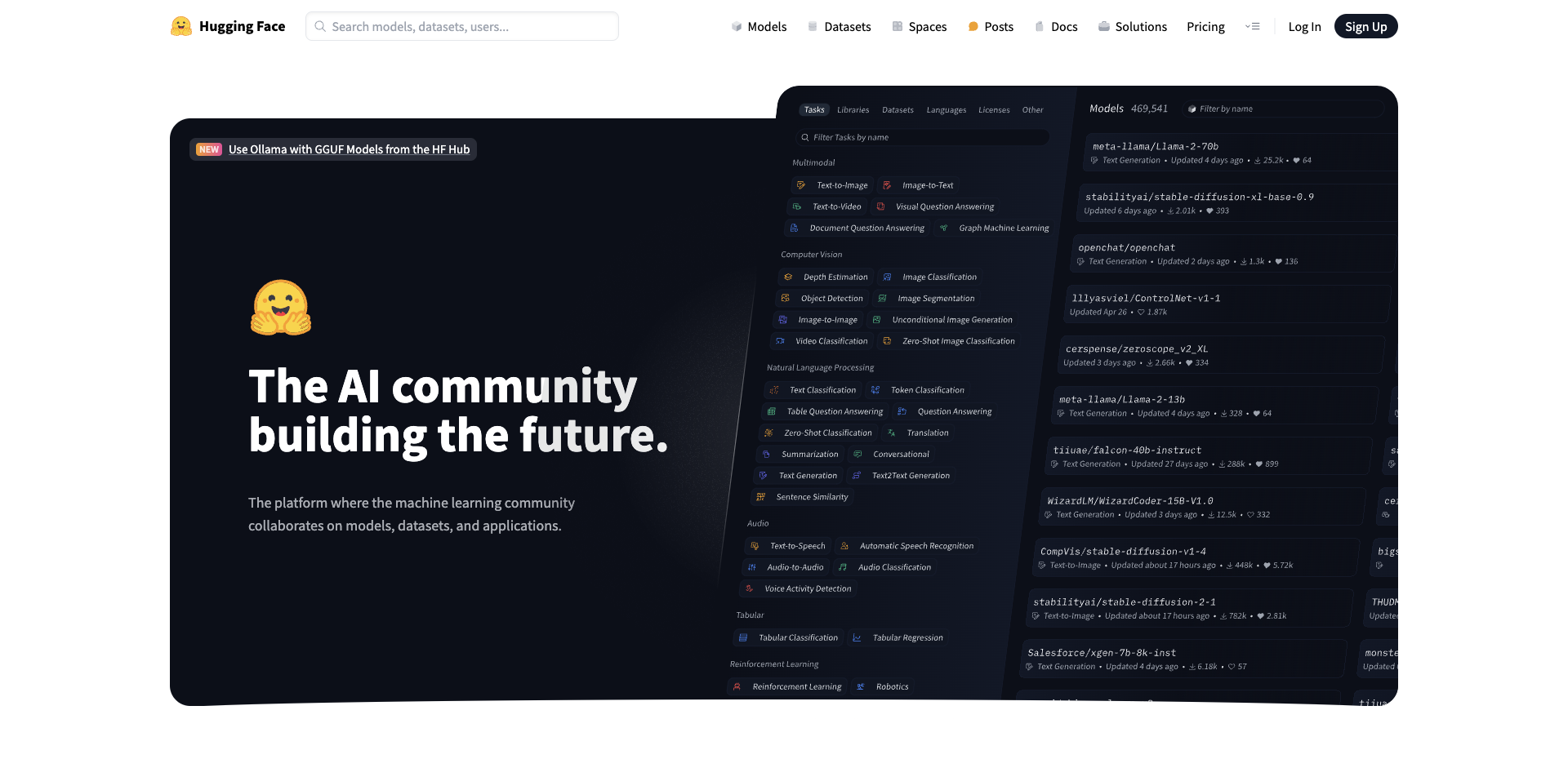Select the Object Detection task icon
This screenshot has width=1568, height=768.
pyautogui.click(x=786, y=298)
